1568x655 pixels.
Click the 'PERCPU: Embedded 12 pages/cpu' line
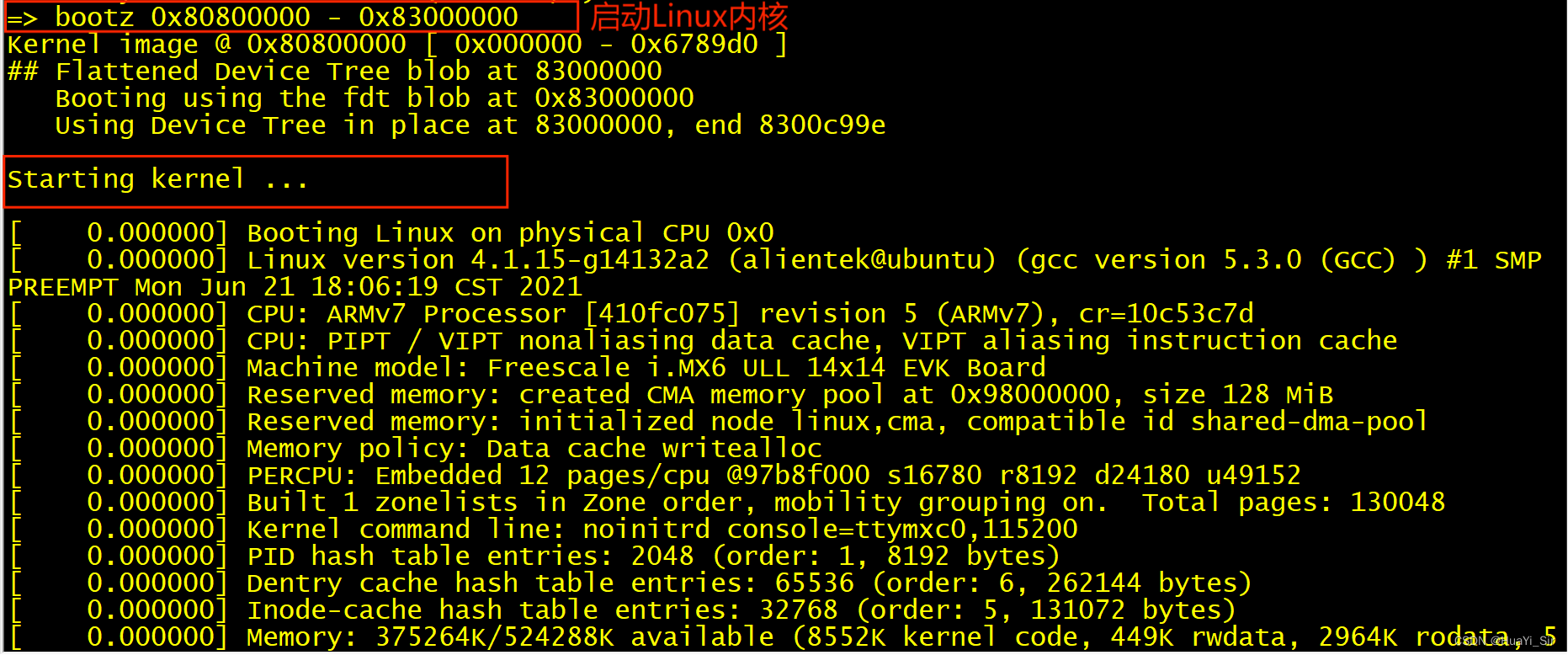655,475
